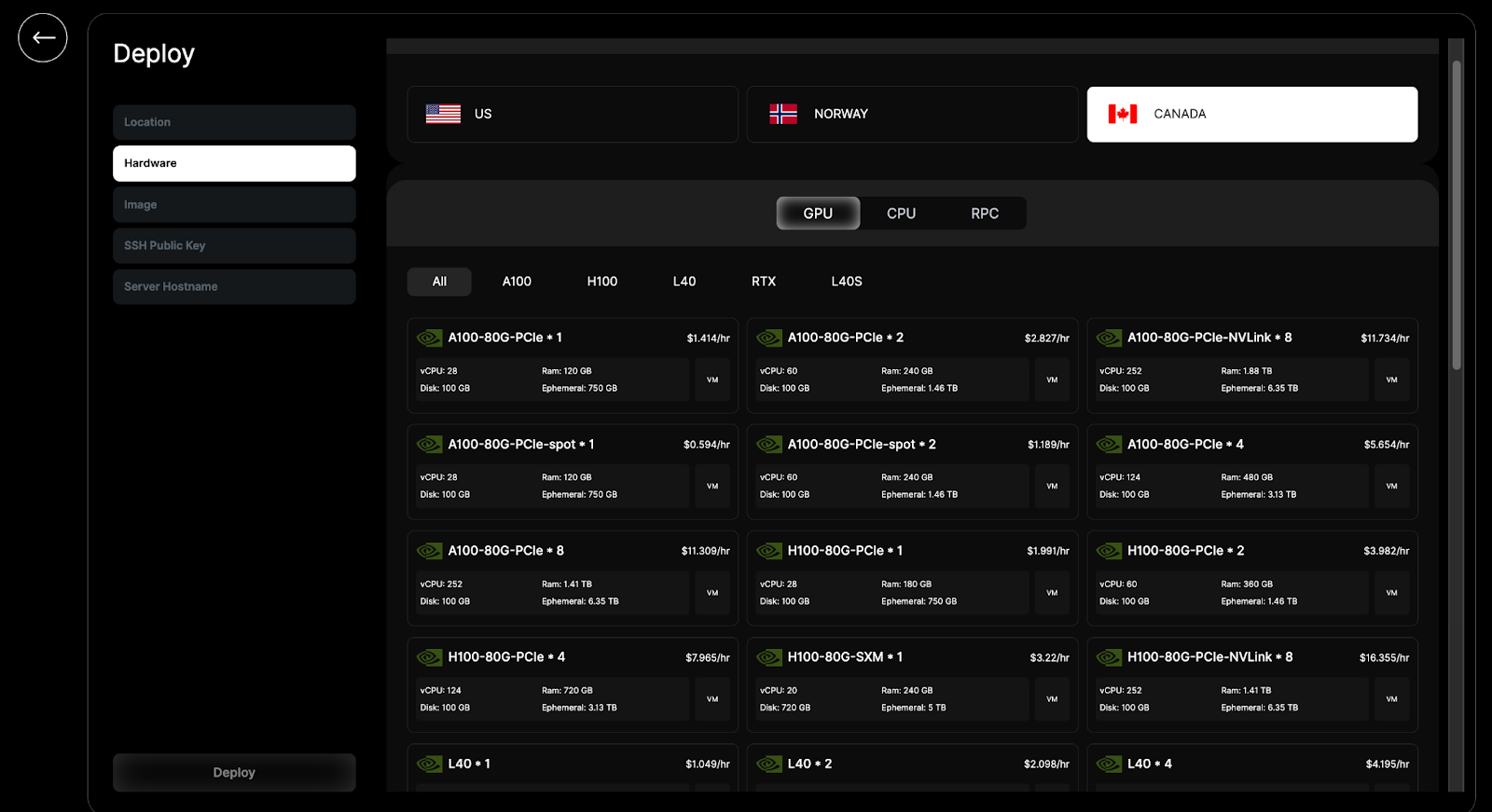Filter GPUs by L40S
This screenshot has width=1492, height=812.
847,282
